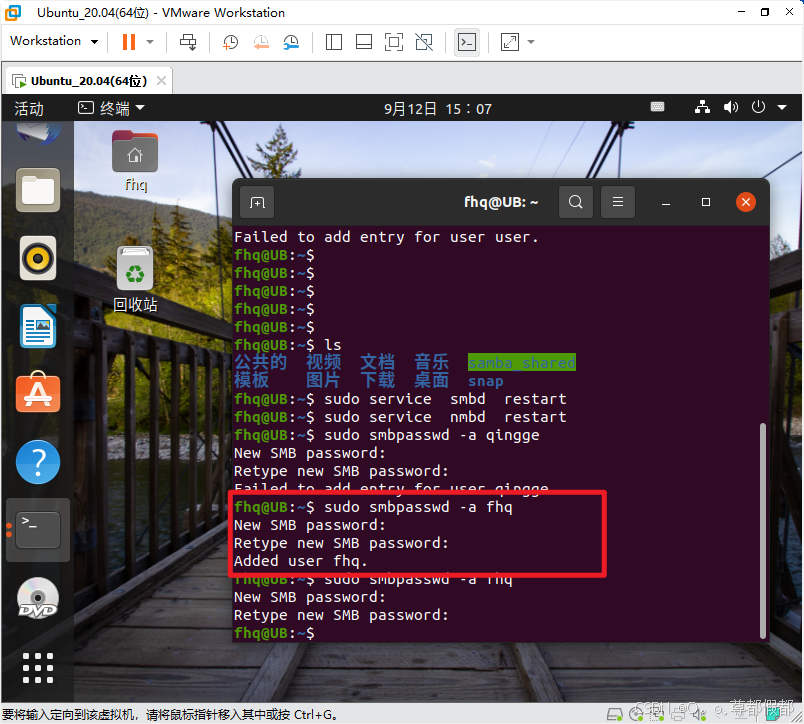Click the highlighted samba_shared directory name
Image resolution: width=804 pixels, height=724 pixels.
[x=521, y=363]
